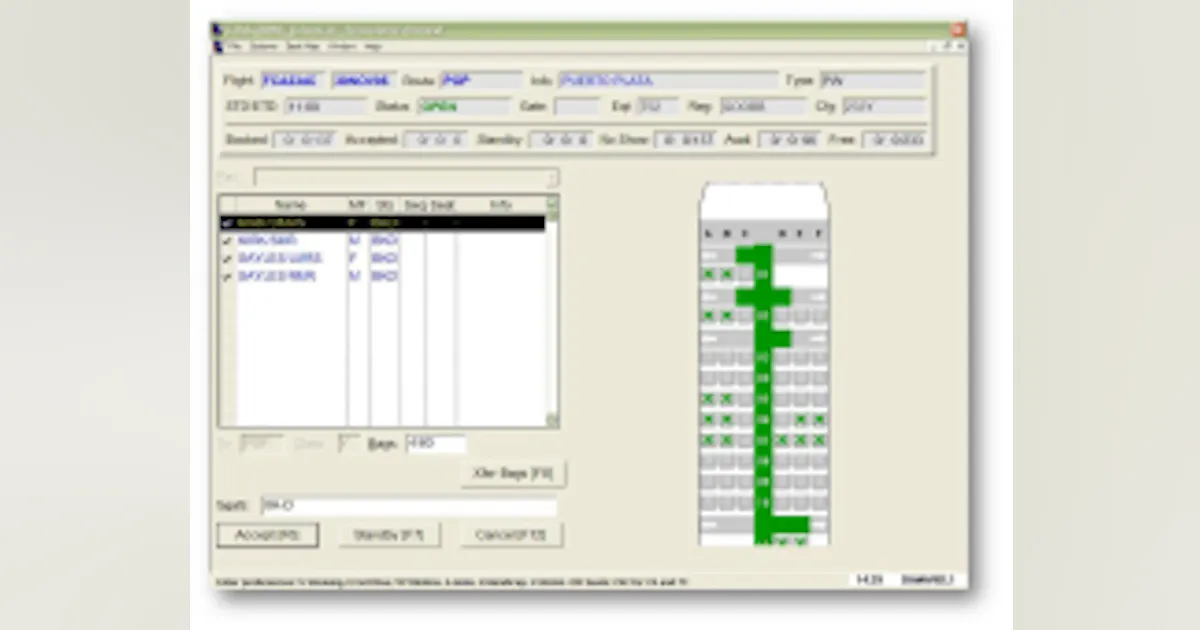
Task: Select the highlighted passenger row in the list
Action: coord(382,222)
